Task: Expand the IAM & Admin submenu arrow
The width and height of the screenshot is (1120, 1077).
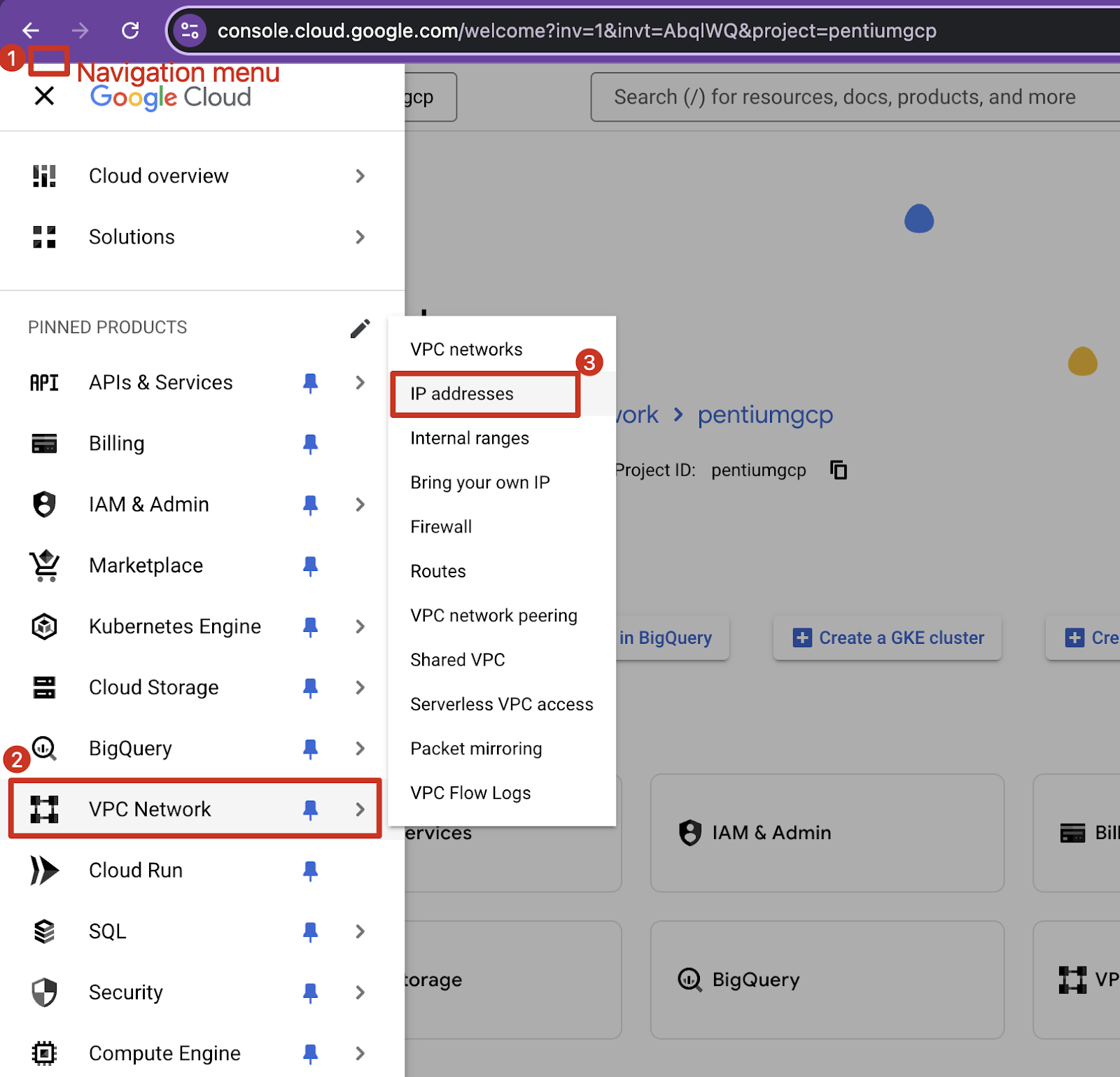Action: (360, 505)
